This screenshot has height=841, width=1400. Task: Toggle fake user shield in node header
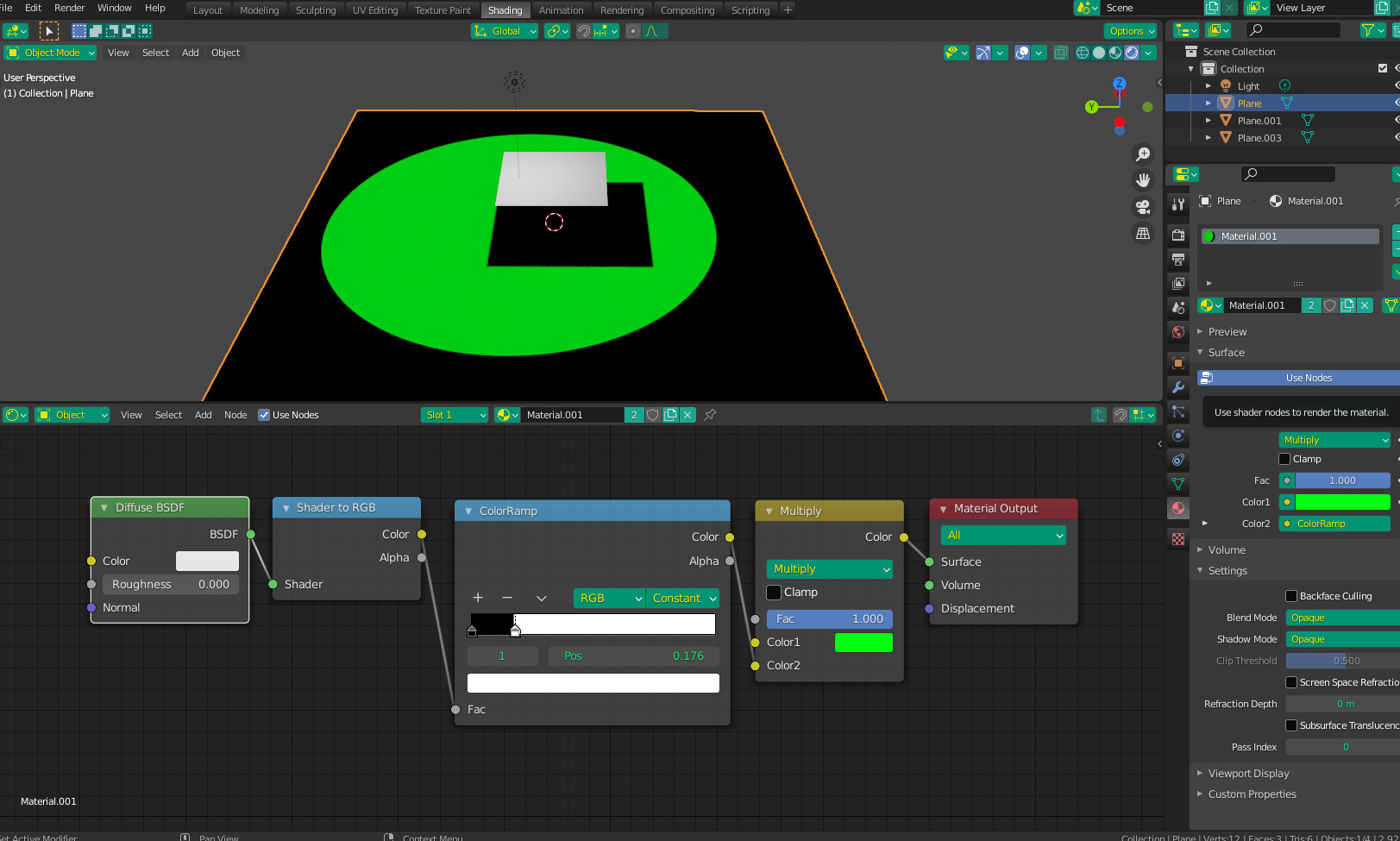tap(653, 415)
